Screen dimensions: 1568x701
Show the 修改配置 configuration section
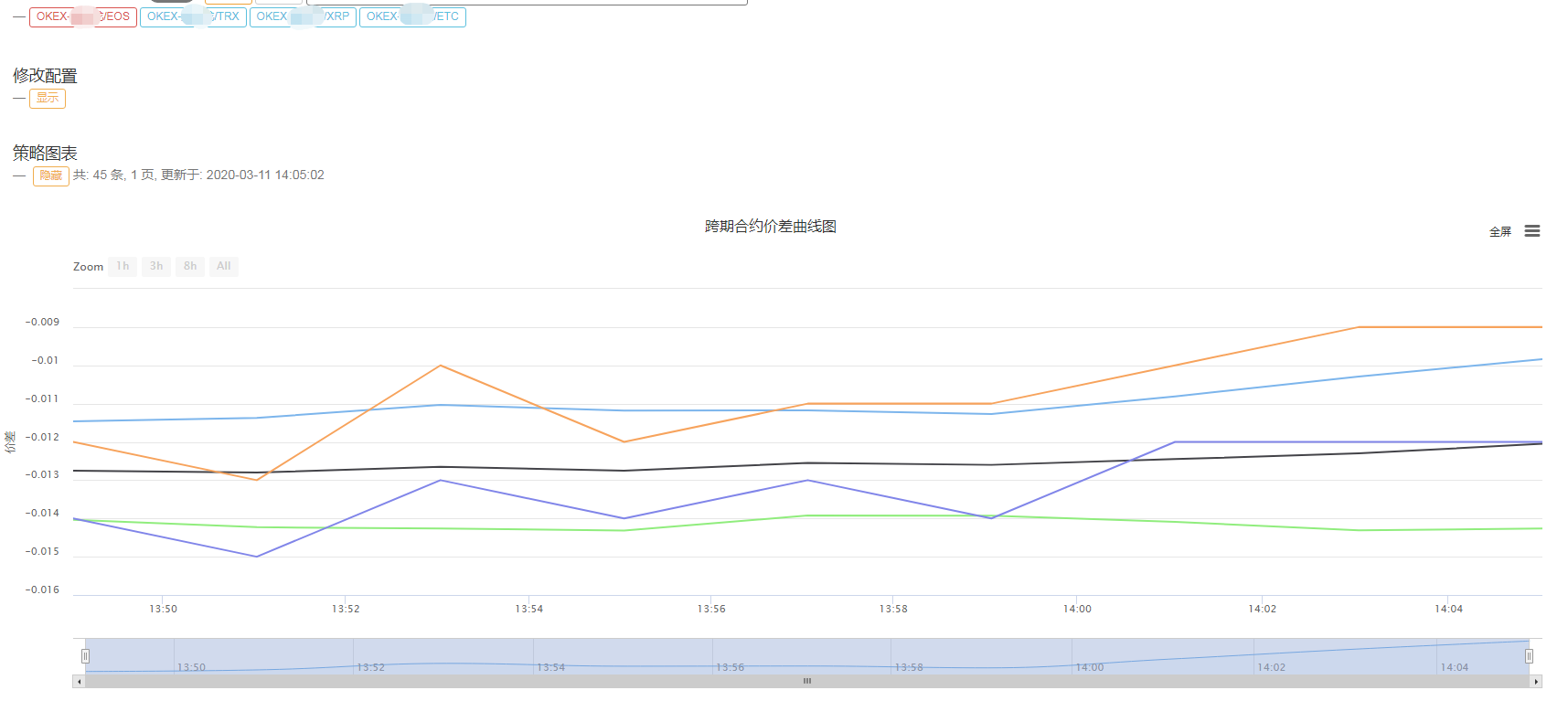pyautogui.click(x=48, y=99)
